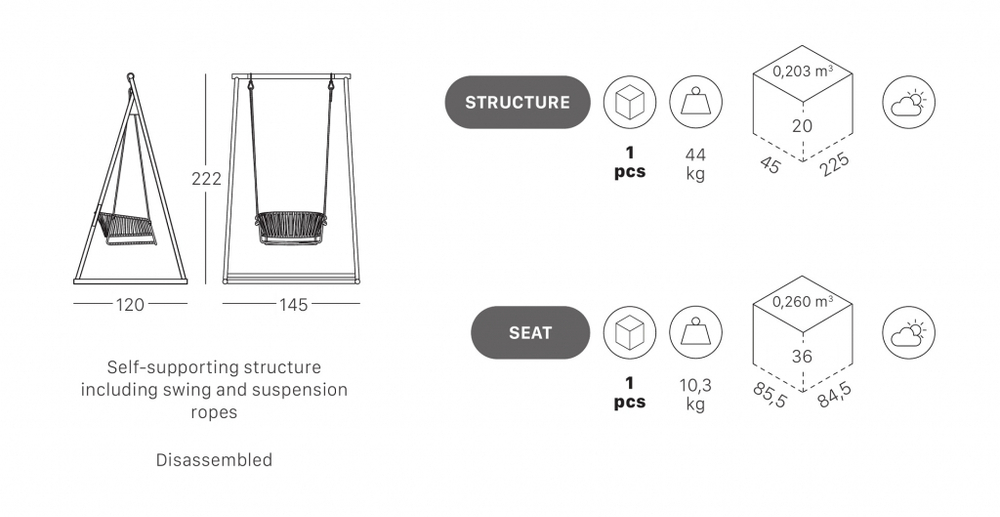This screenshot has width=1000, height=517.
Task: Click the weight icon in SEAT row
Action: click(694, 332)
